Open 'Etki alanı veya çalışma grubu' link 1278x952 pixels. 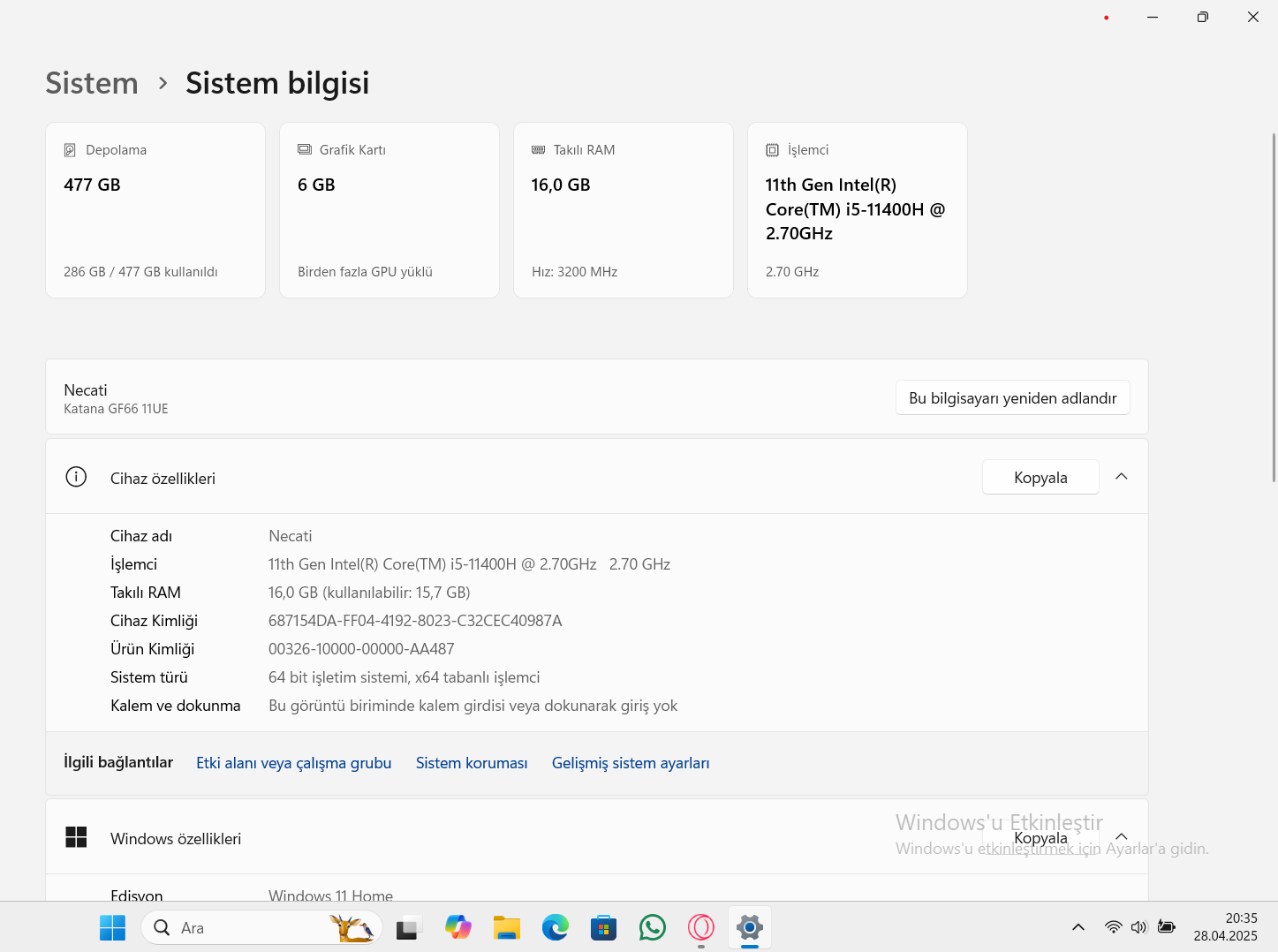294,763
